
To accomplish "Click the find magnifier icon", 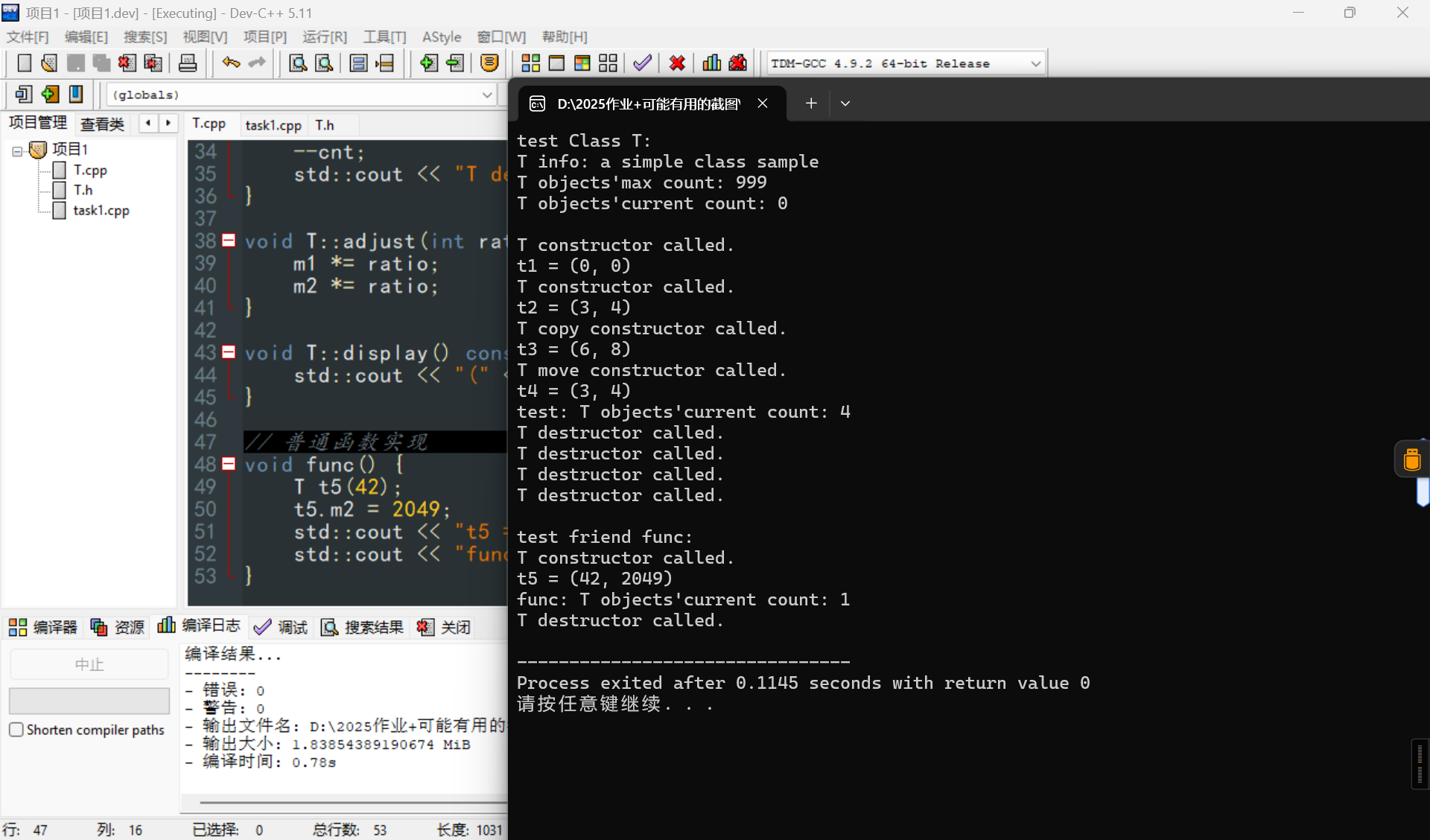I will click(298, 63).
